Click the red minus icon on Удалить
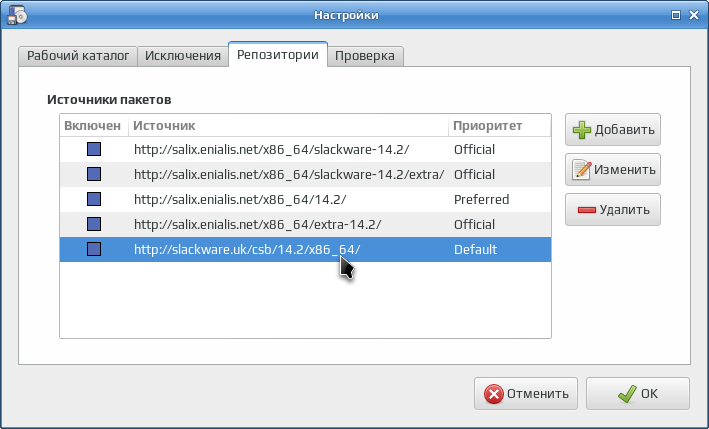Image resolution: width=709 pixels, height=429 pixels. tap(586, 210)
